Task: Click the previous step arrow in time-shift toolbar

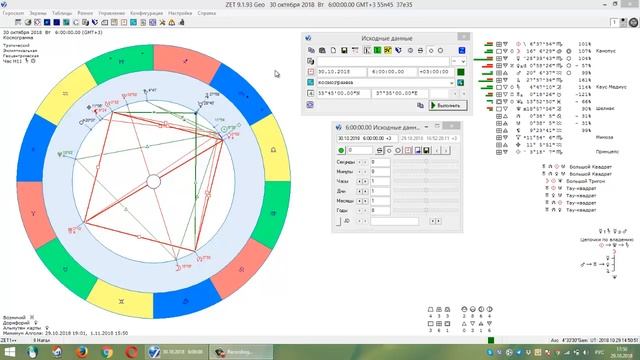Action: point(437,150)
